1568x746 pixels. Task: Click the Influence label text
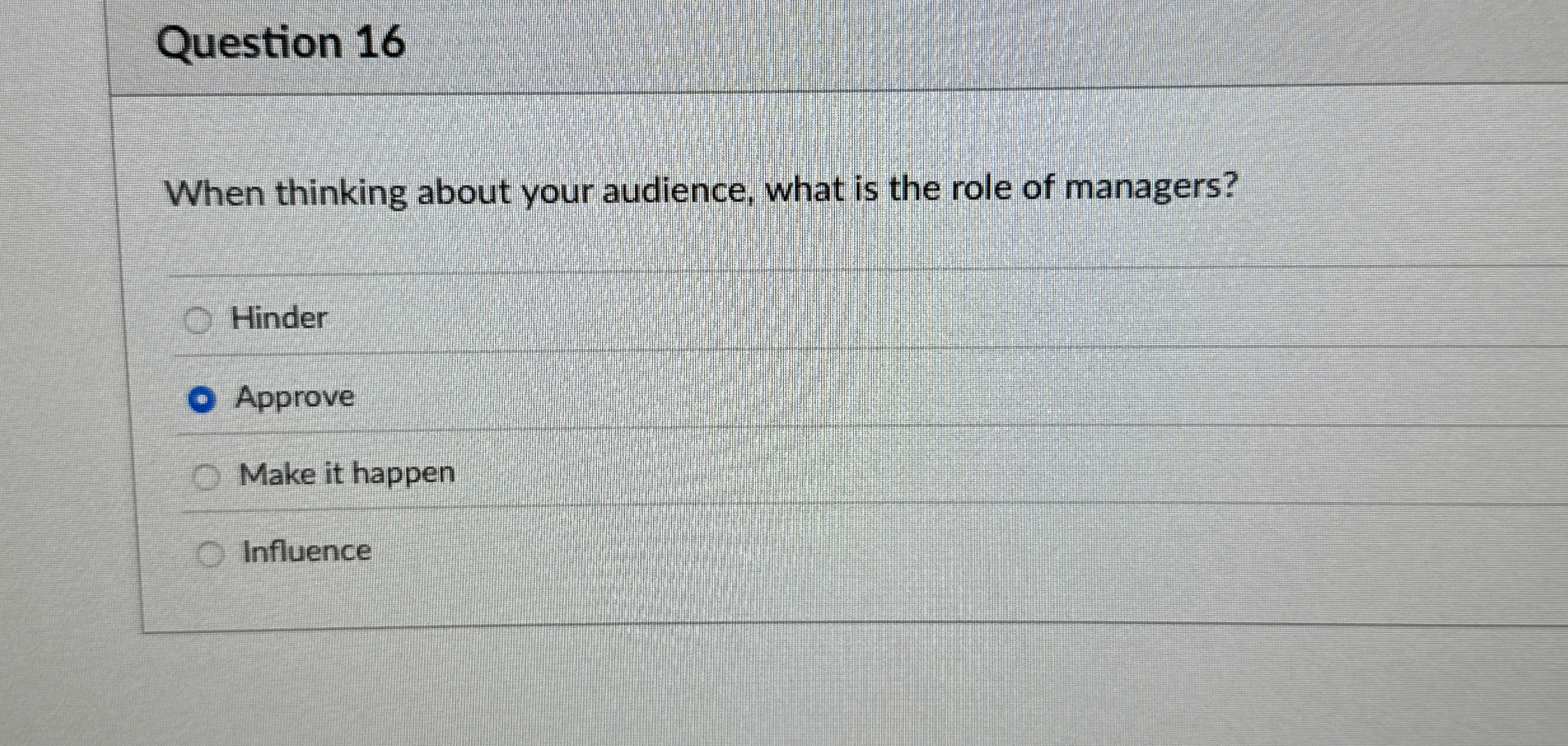tap(305, 549)
